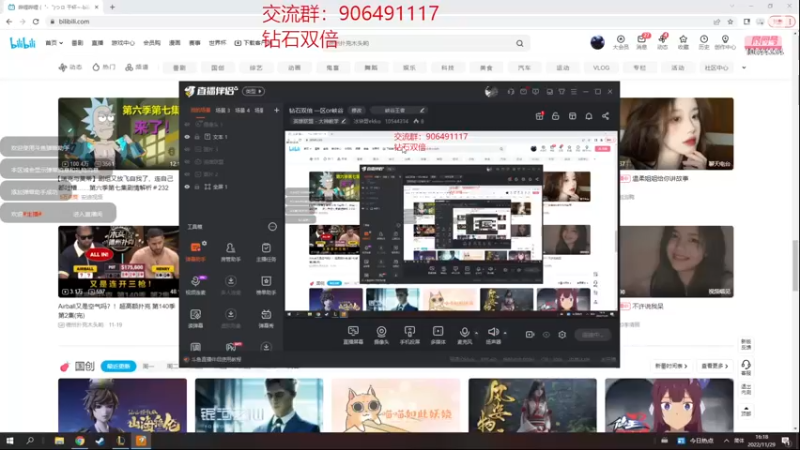Open the headset support icon in title bar
Image resolution: width=800 pixels, height=450 pixels.
(511, 91)
